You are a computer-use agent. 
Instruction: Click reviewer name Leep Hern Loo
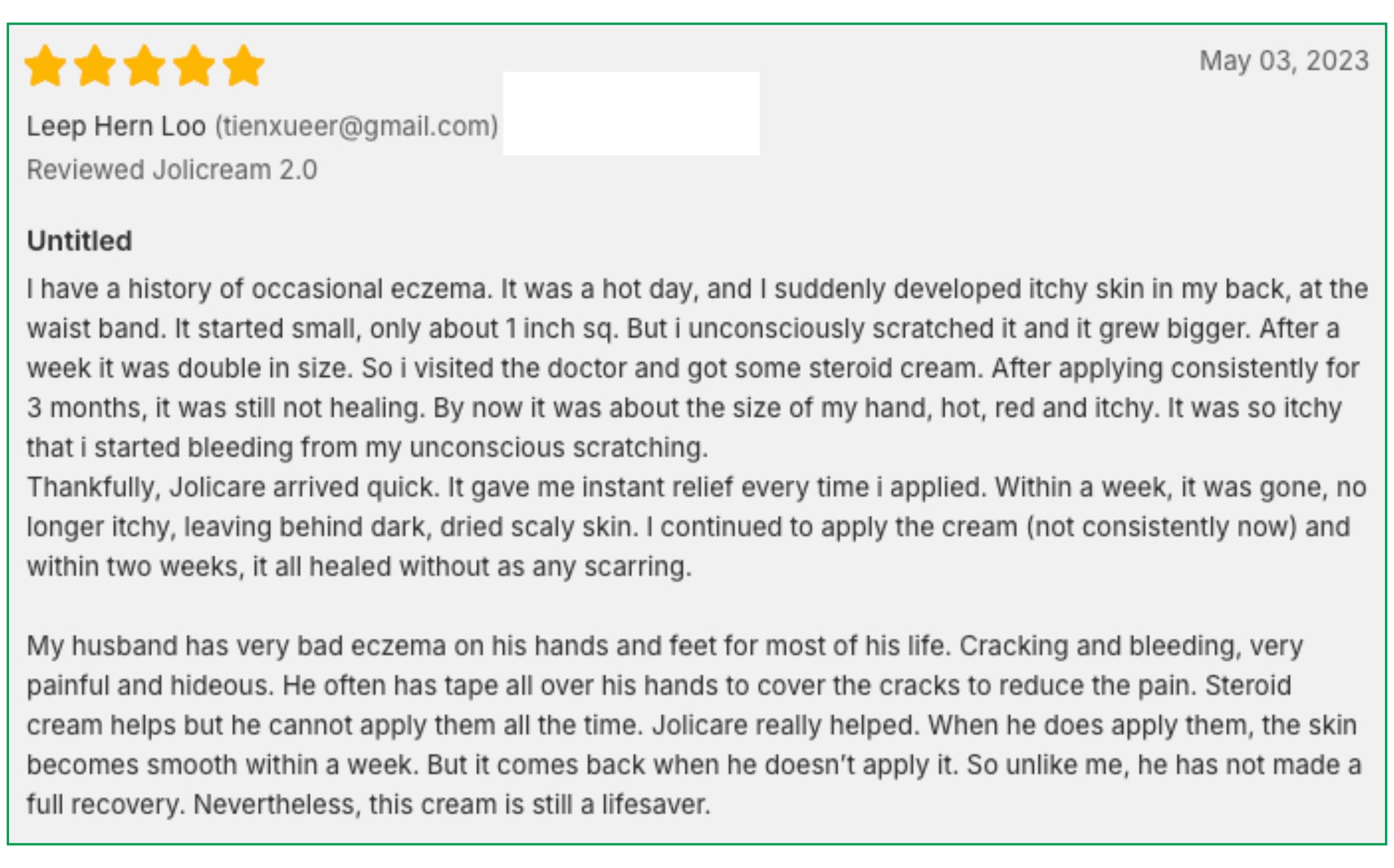116,126
